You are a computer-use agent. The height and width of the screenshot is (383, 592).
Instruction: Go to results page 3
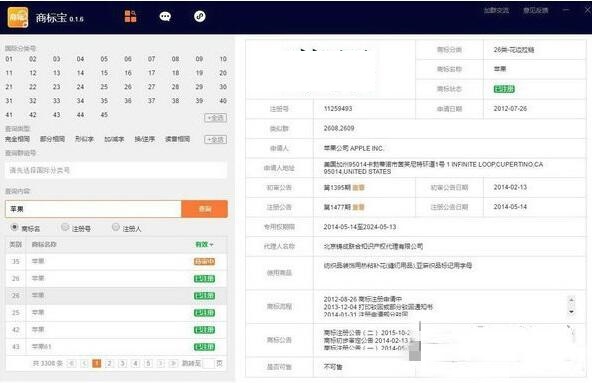(122, 363)
